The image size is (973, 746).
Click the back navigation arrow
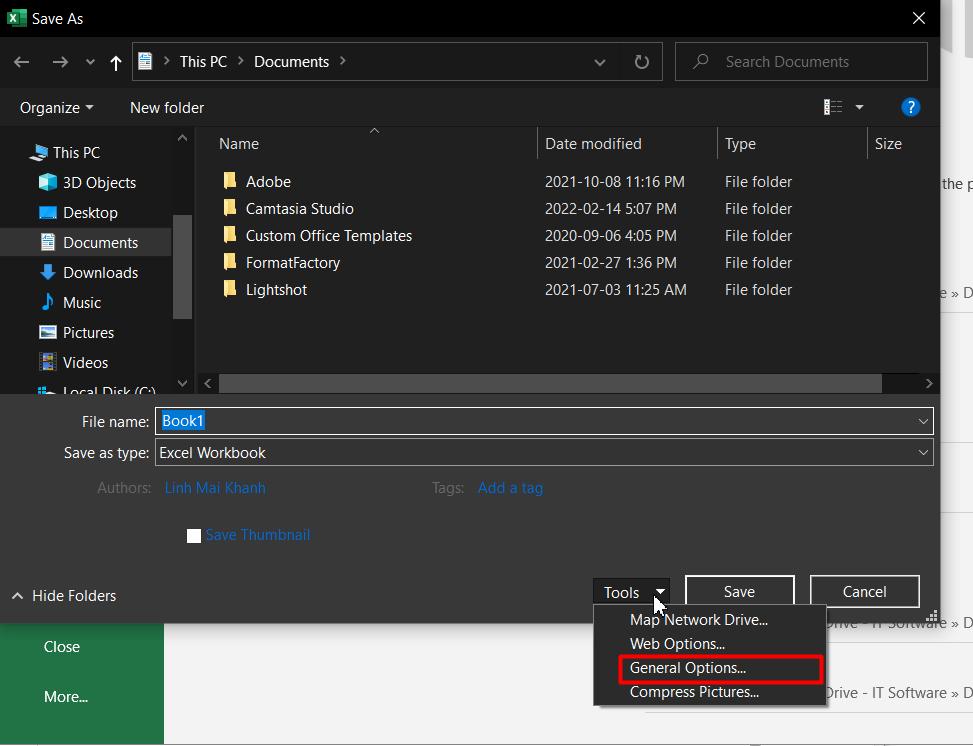tap(21, 61)
